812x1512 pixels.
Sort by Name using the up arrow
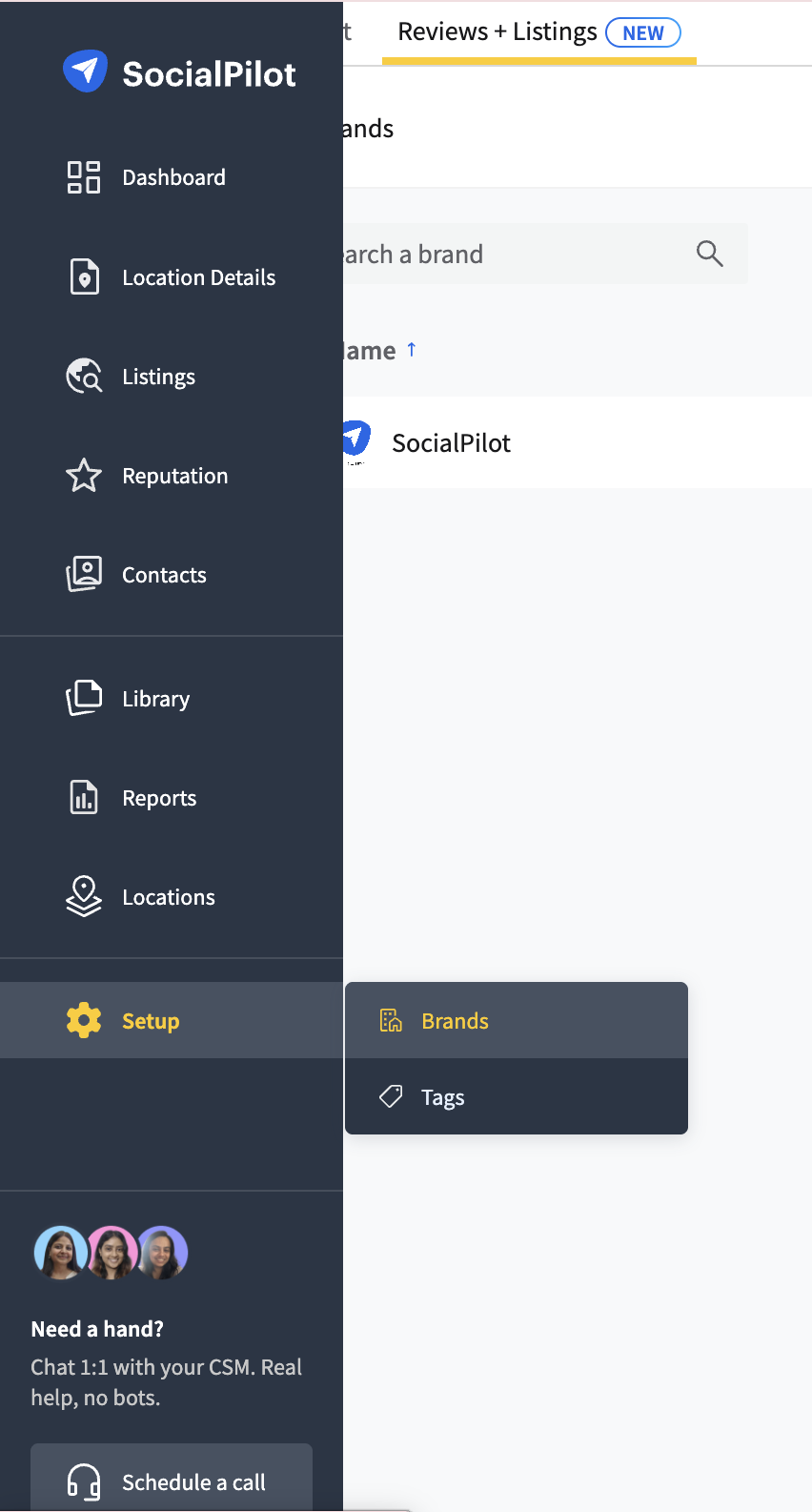click(x=412, y=349)
